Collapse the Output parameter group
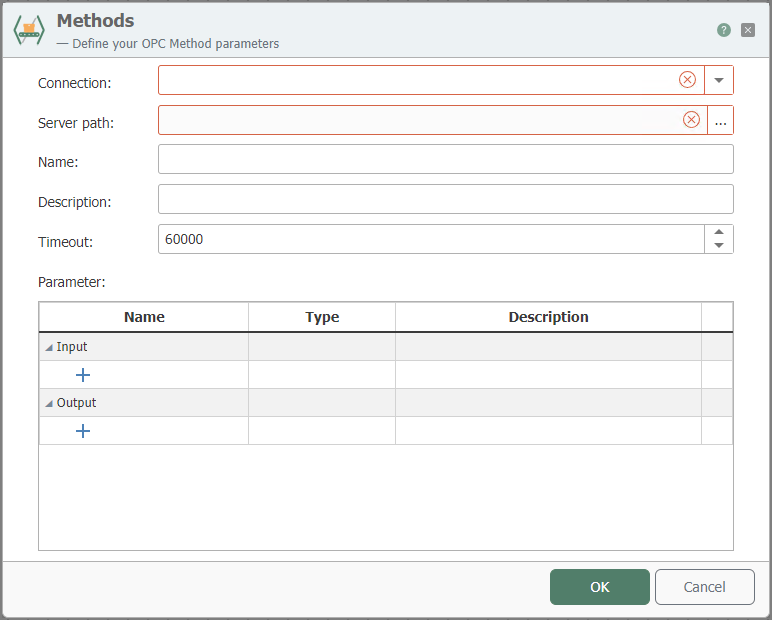The image size is (772, 620). pos(49,404)
